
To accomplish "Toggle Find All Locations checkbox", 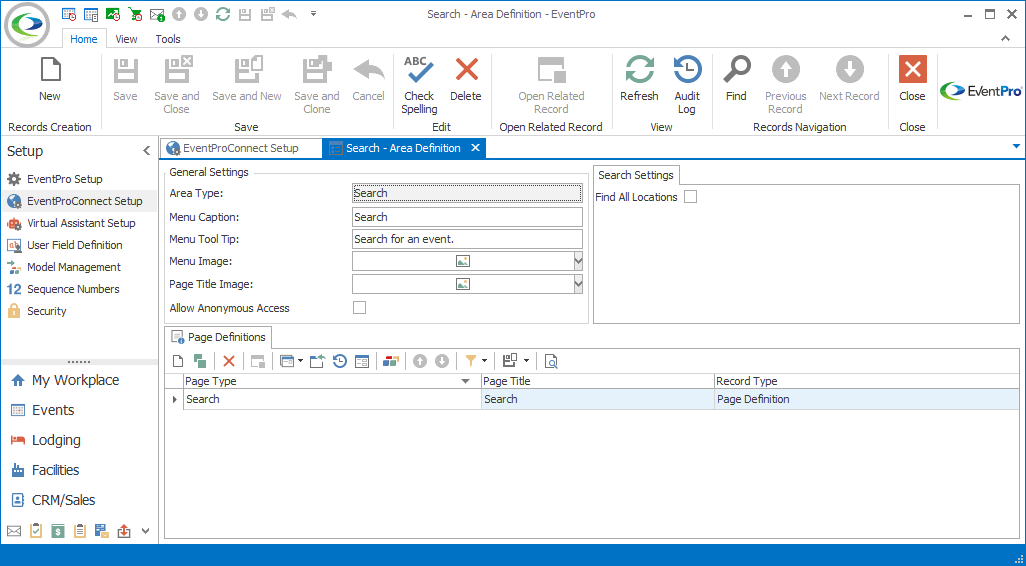I will [690, 196].
